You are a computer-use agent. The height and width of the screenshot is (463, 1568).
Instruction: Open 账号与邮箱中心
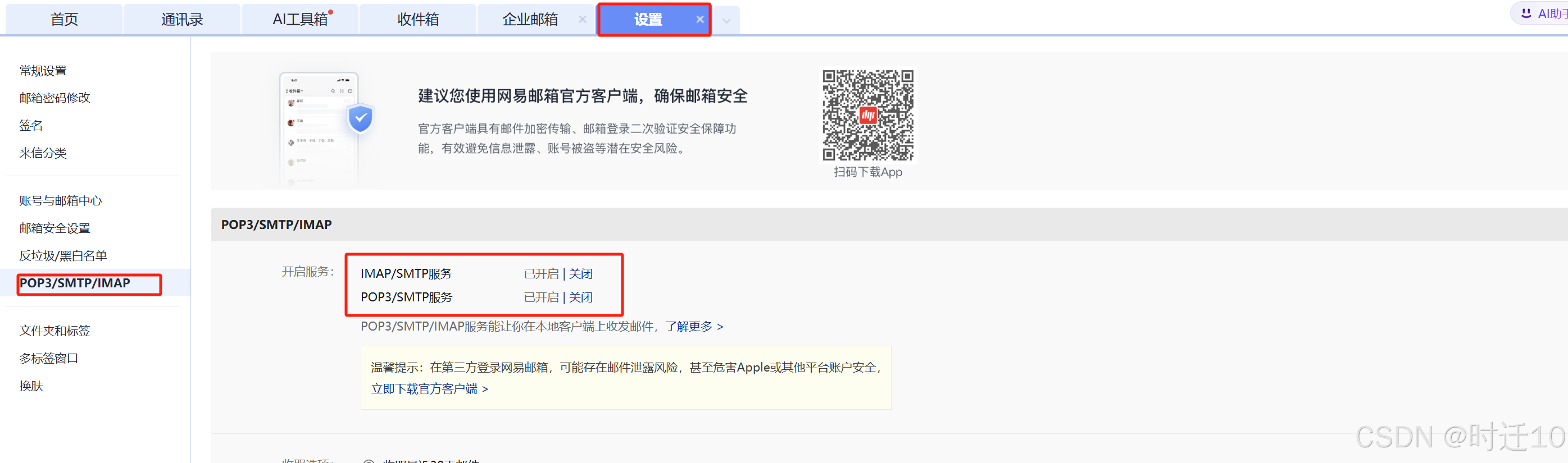61,201
